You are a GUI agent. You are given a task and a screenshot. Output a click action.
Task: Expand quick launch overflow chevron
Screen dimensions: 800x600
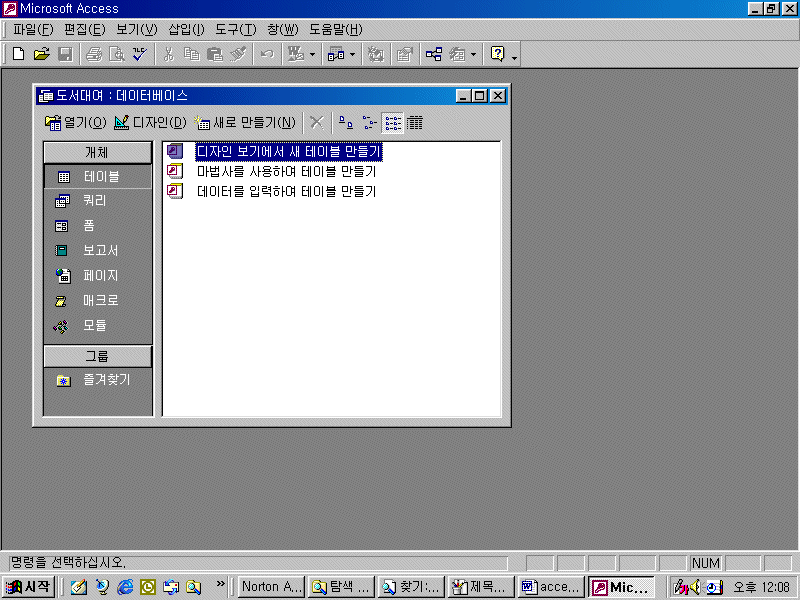click(x=220, y=583)
